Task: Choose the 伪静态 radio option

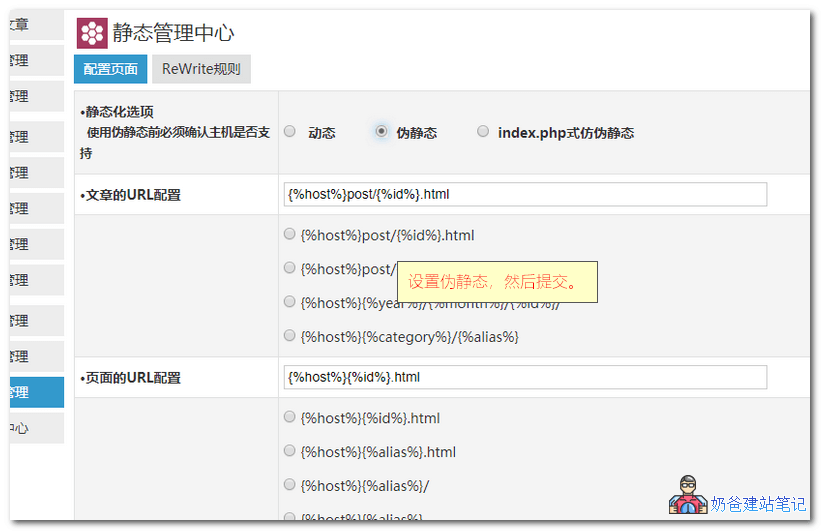Action: pos(381,132)
